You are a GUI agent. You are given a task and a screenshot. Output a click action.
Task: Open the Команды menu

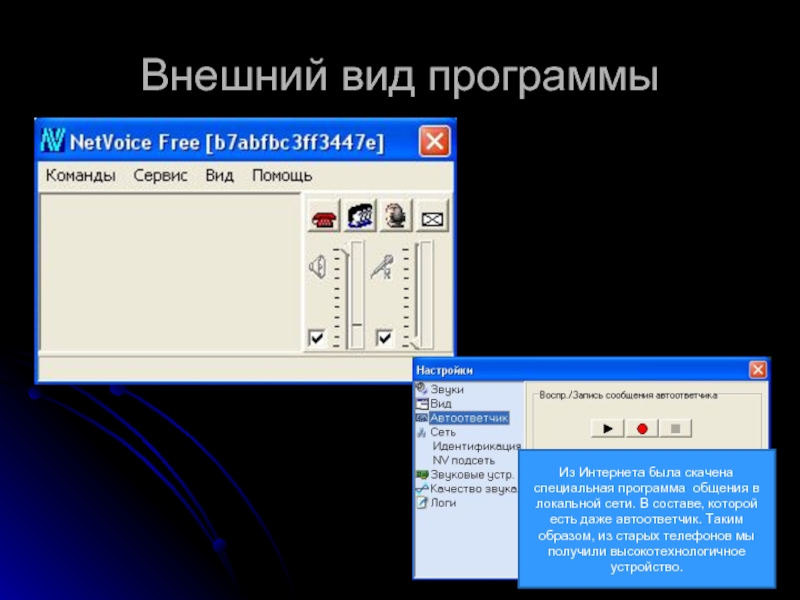81,176
